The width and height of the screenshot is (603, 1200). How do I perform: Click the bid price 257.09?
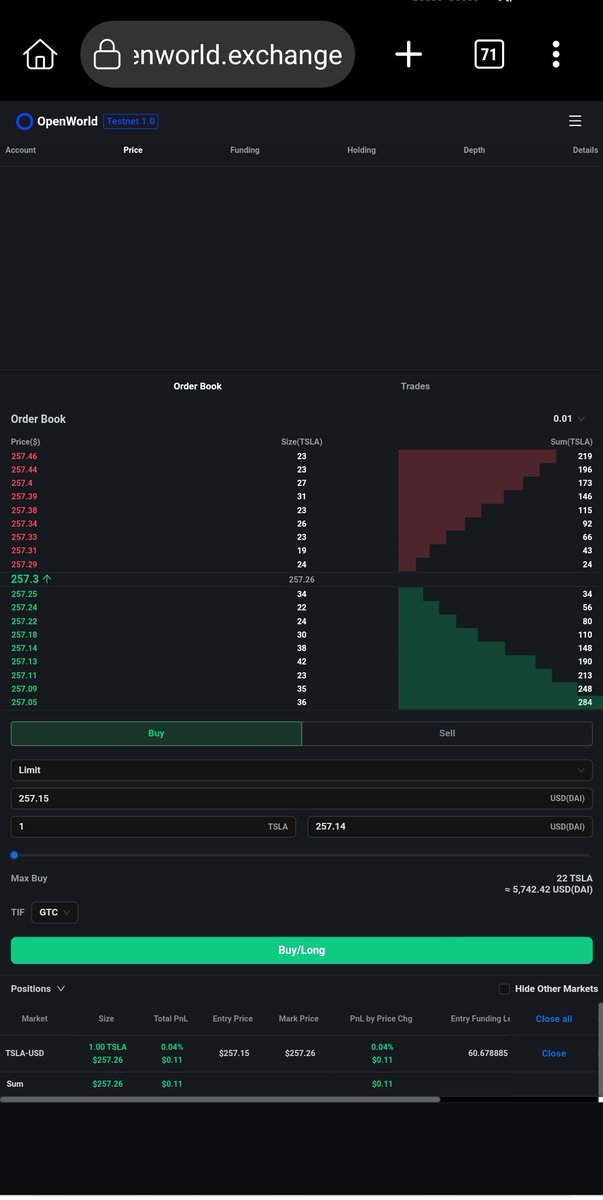pos(24,689)
